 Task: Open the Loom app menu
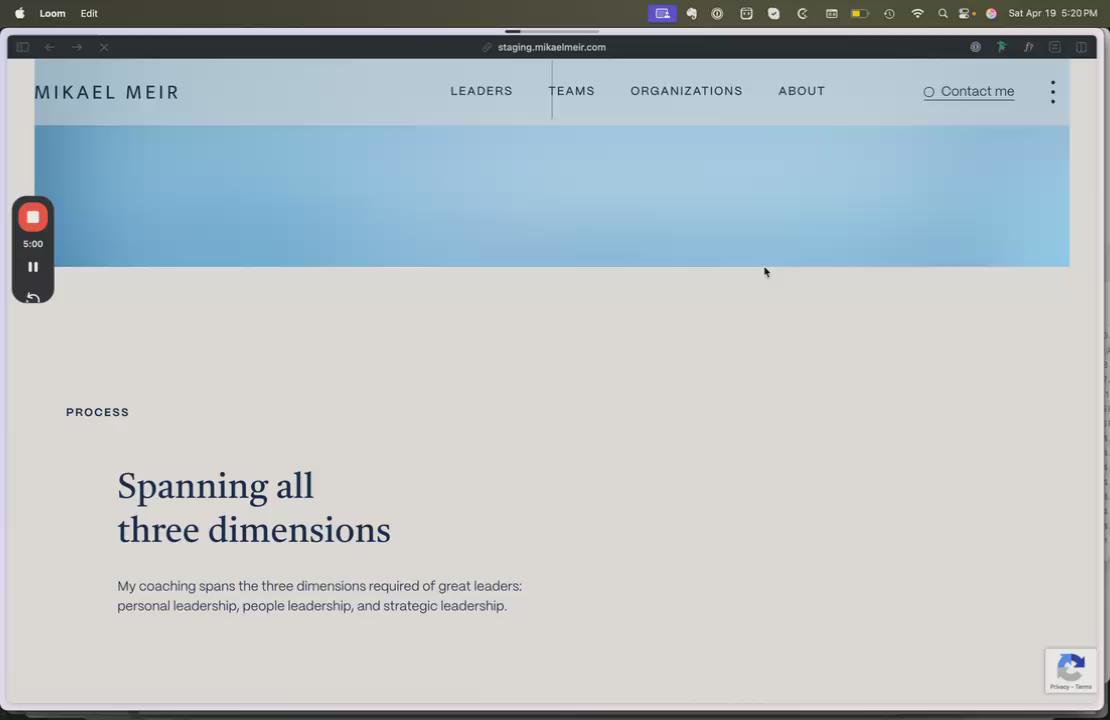[x=52, y=13]
